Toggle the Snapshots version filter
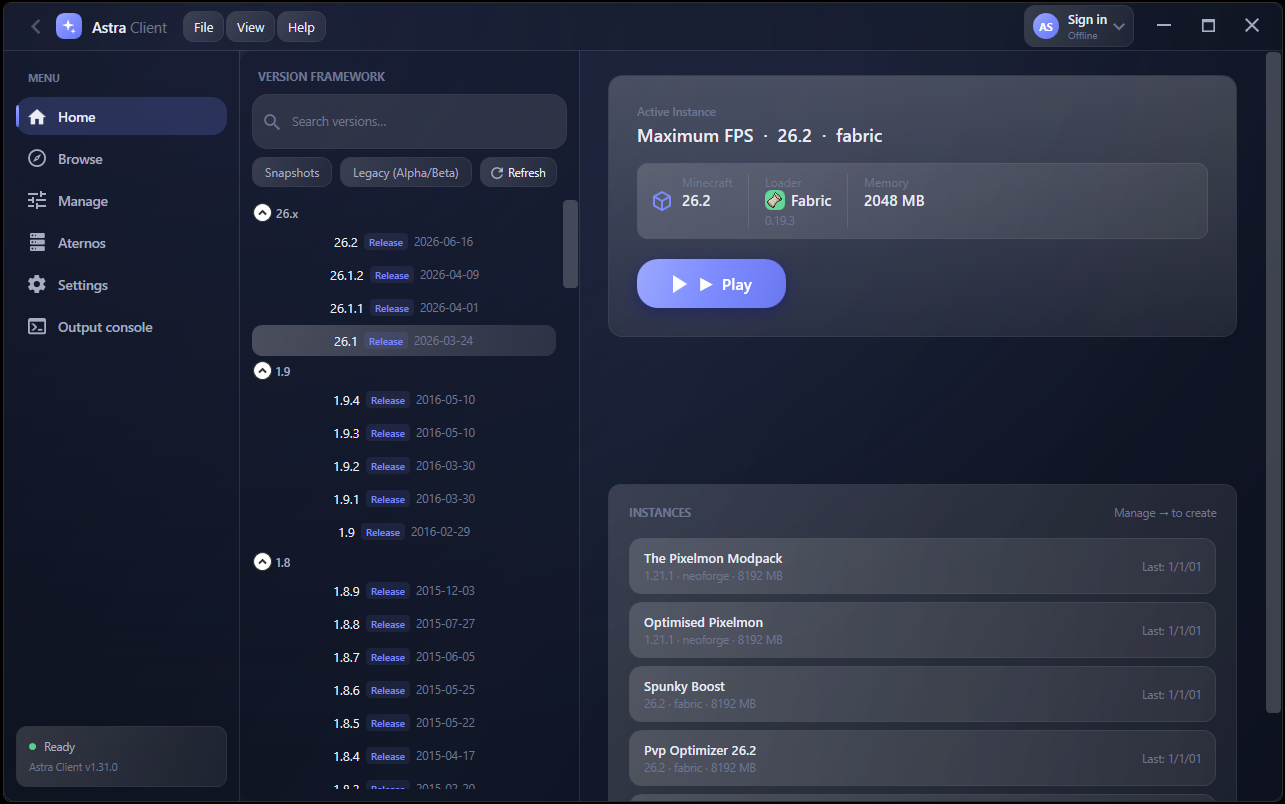The width and height of the screenshot is (1285, 804). [x=292, y=173]
